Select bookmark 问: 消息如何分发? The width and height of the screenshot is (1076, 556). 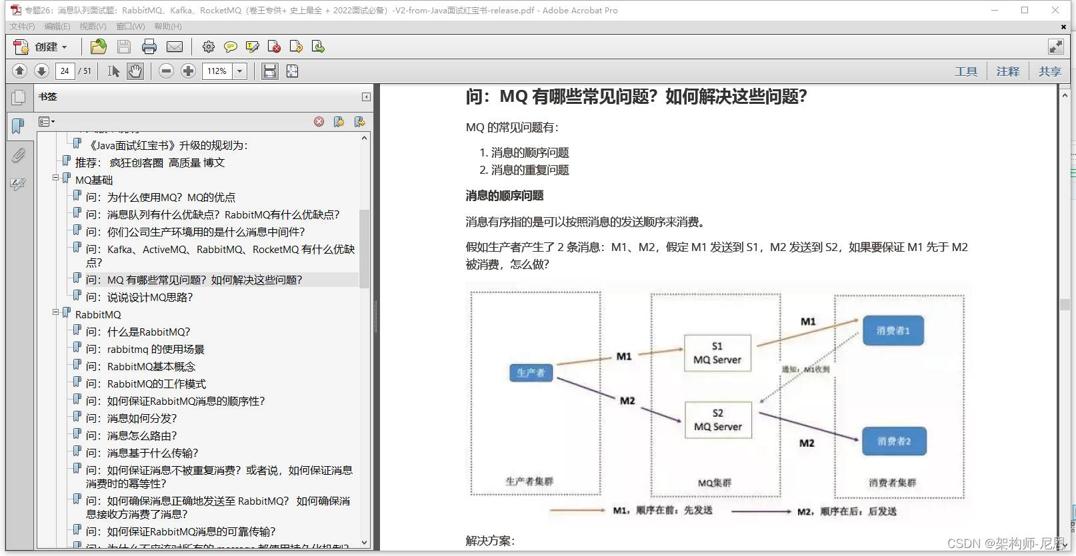pyautogui.click(x=132, y=418)
